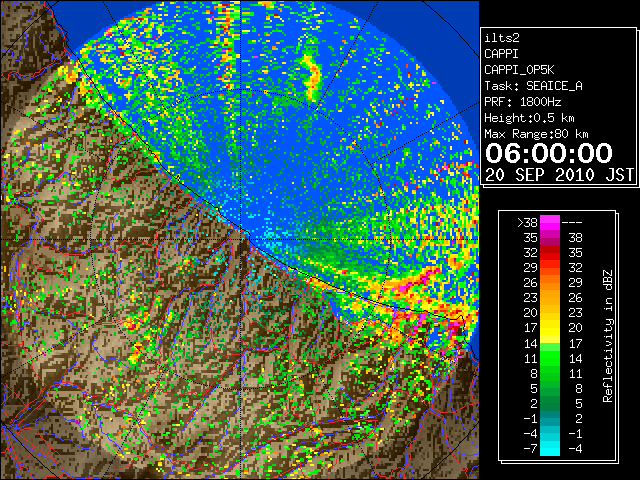Pick the bright green band beside 11 label
Viewport: 640px width, 480px height.
tap(550, 358)
